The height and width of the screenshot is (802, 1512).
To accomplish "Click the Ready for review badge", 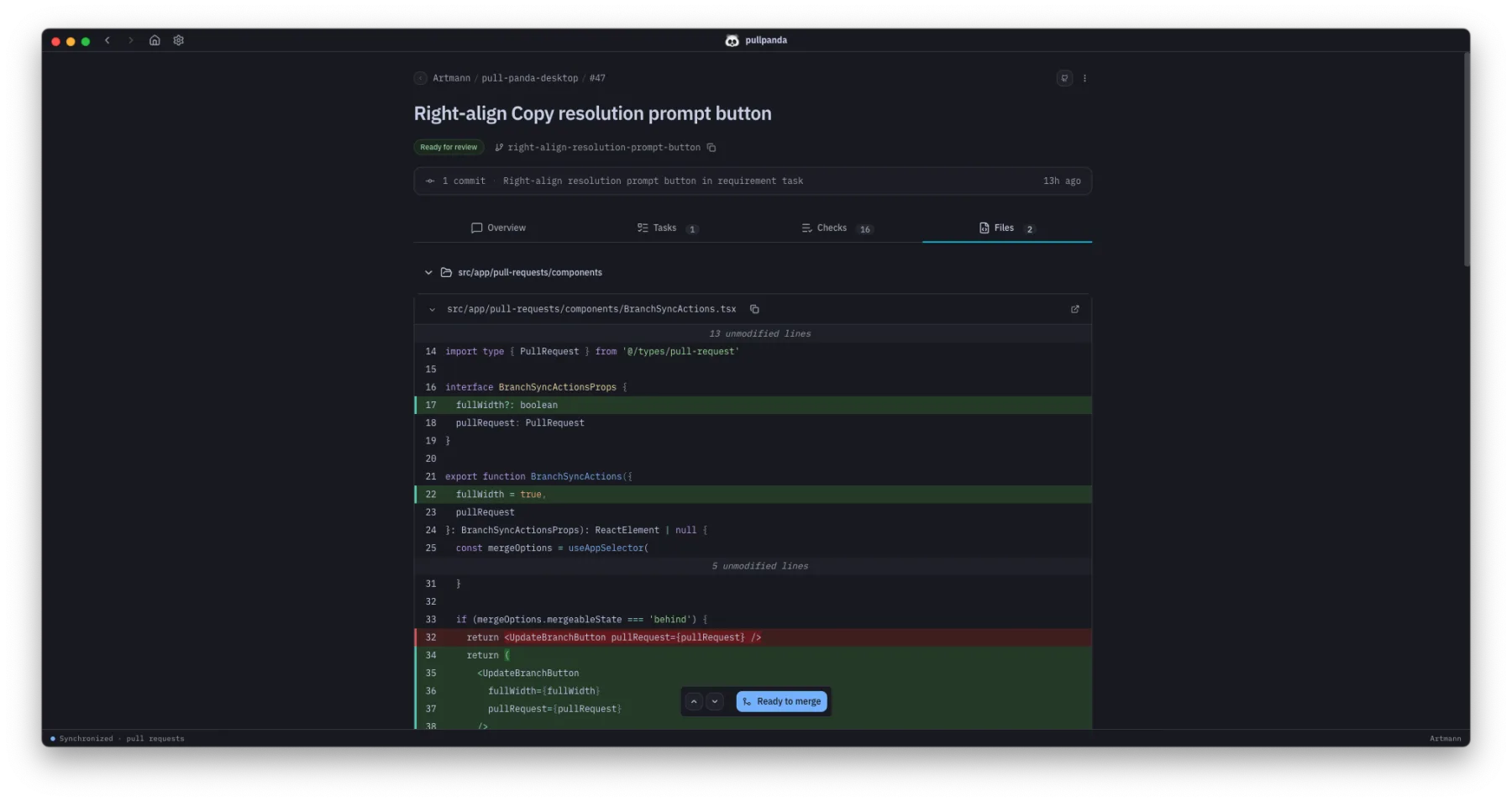I will 449,148.
